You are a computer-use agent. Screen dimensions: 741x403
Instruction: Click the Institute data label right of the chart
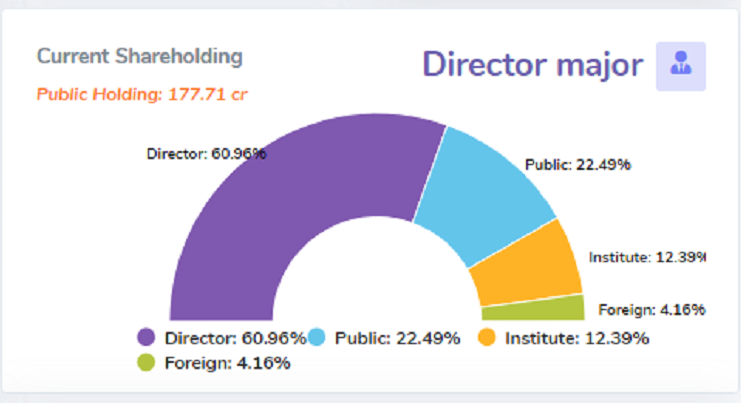647,257
